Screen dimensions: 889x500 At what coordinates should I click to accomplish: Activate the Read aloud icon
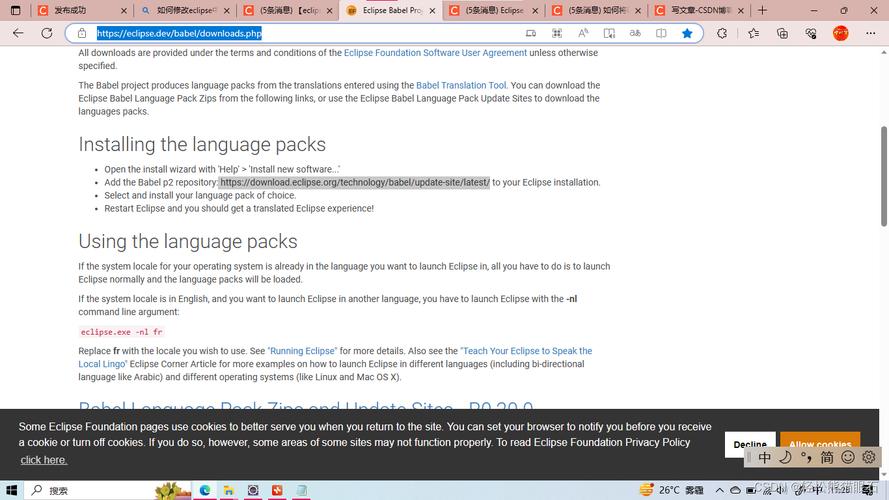(583, 33)
